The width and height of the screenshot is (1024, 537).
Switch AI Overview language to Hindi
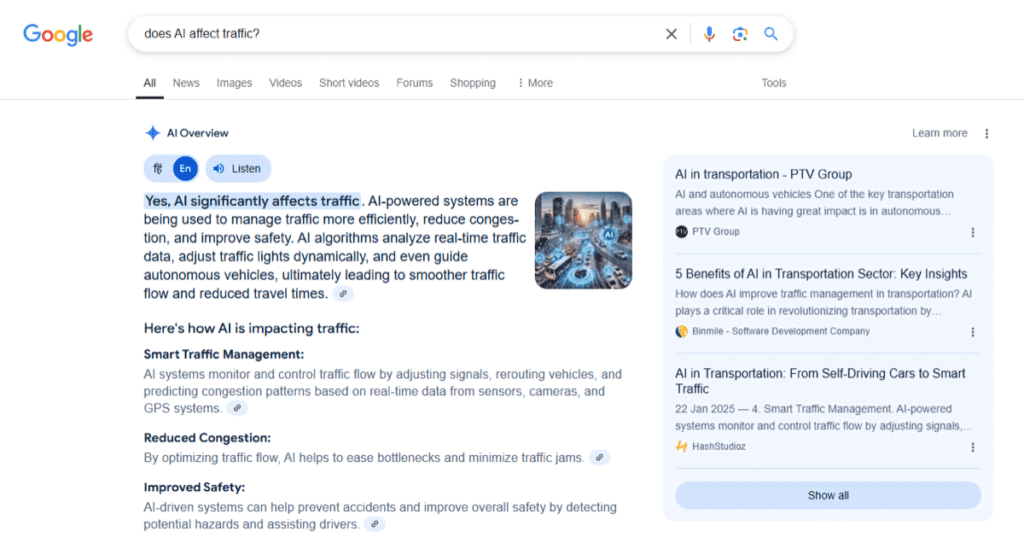tap(158, 169)
